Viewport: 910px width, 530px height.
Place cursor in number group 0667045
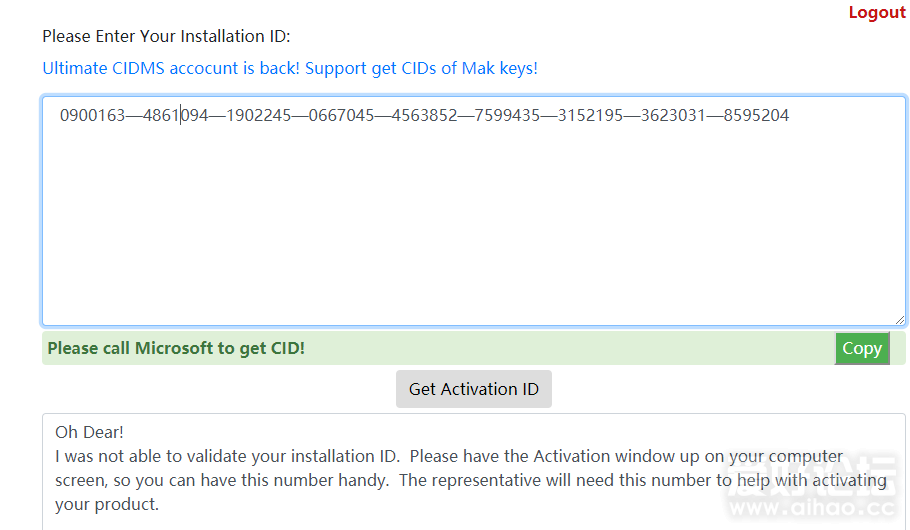341,115
